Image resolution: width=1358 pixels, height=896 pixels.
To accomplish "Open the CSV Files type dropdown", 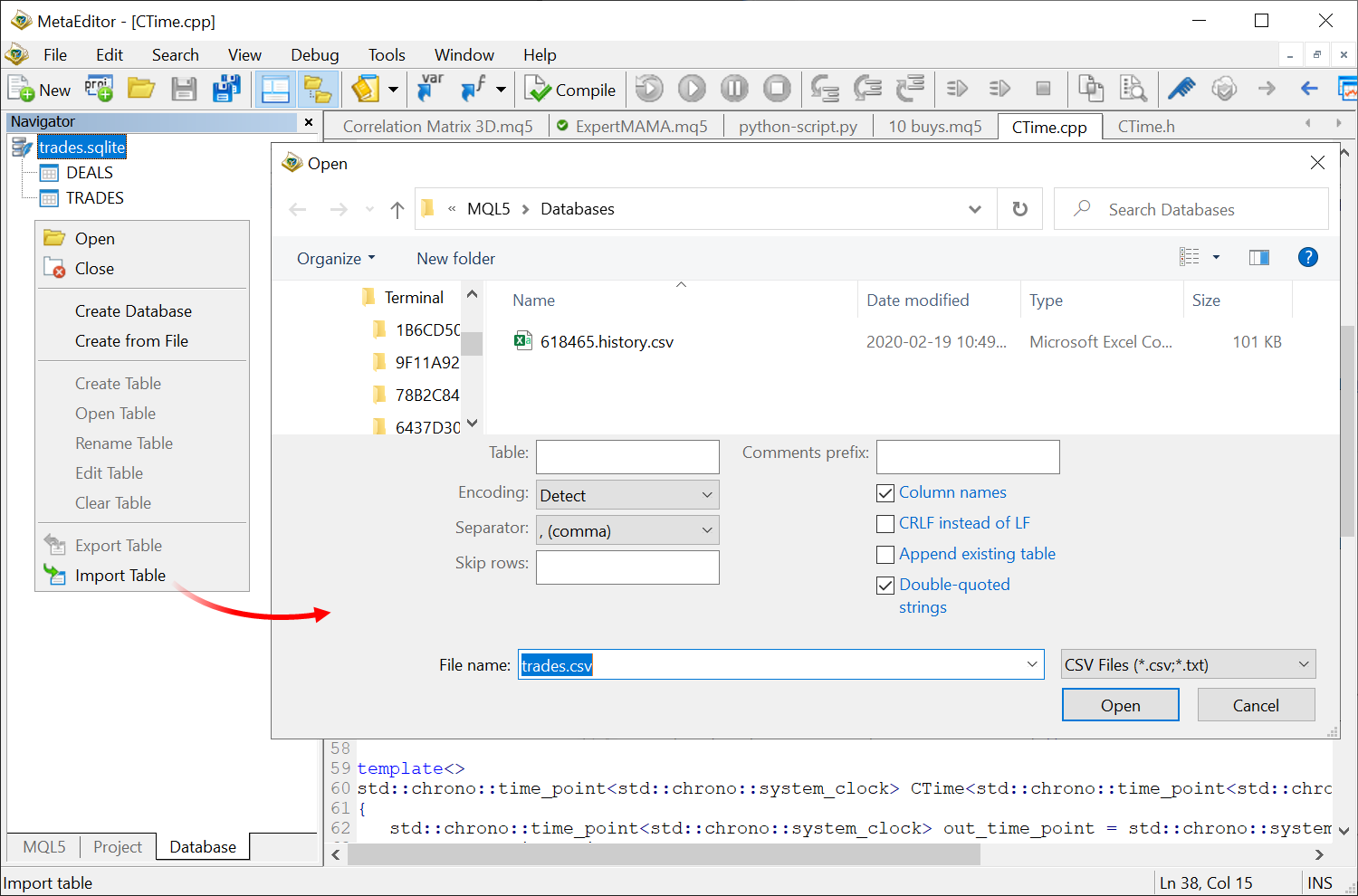I will click(1188, 665).
